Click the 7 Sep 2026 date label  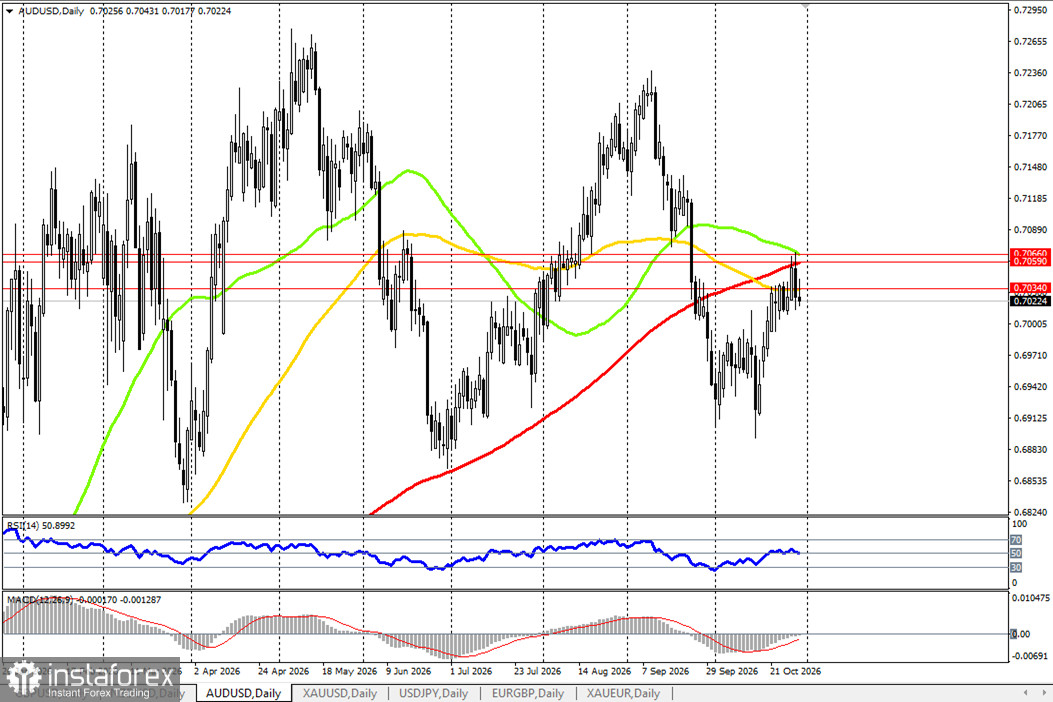point(666,671)
